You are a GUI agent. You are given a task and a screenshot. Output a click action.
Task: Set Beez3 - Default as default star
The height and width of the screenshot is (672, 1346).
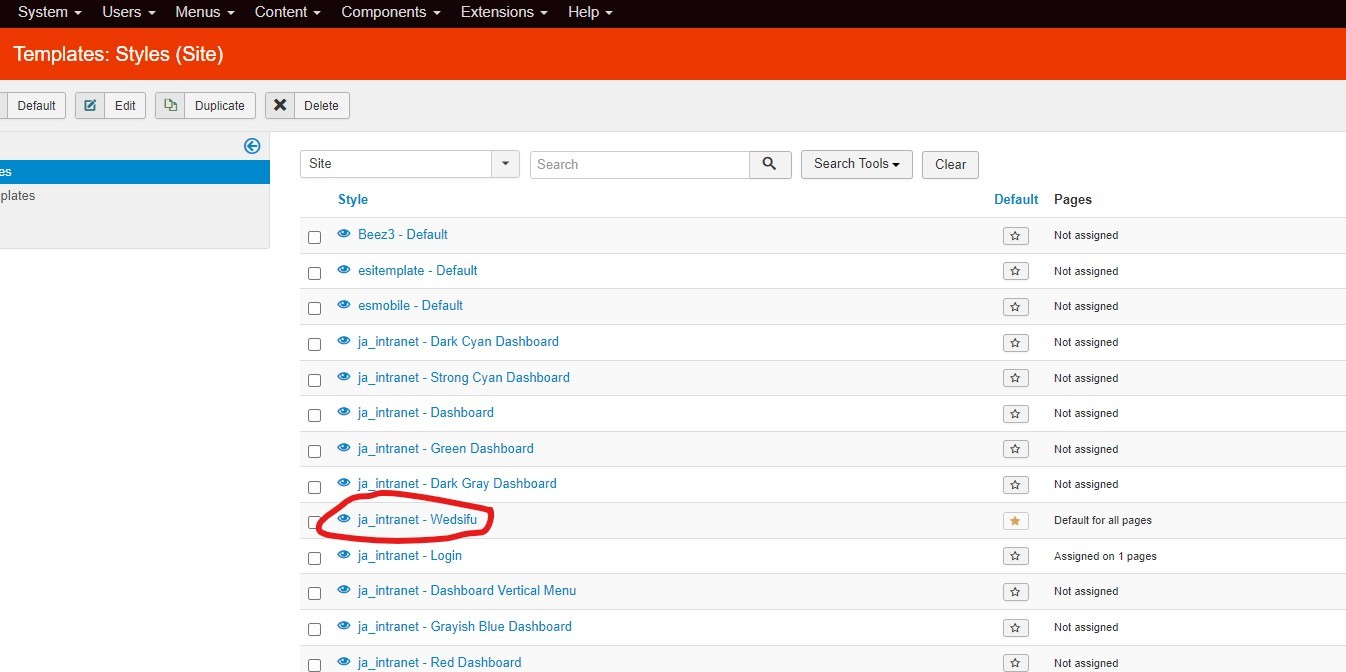coord(1015,236)
